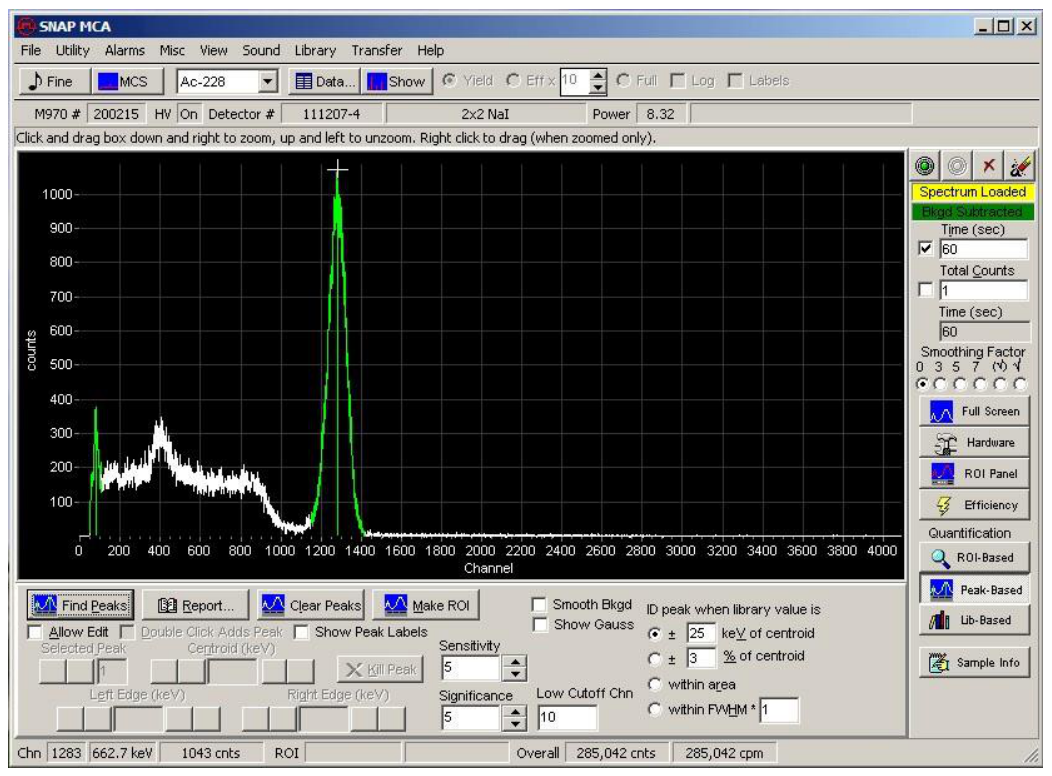Click the 285,042 cpm status value
The height and width of the screenshot is (776, 1052).
[x=725, y=753]
